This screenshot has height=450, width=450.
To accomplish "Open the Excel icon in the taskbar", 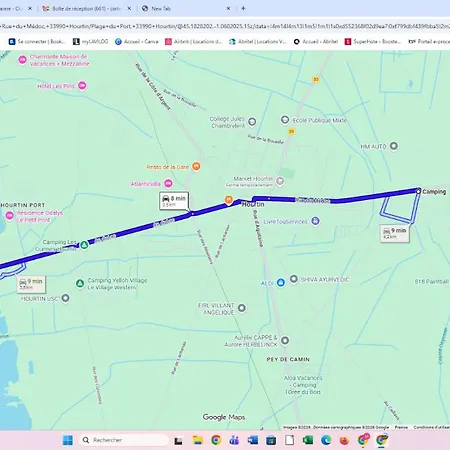I will pyautogui.click(x=307, y=440).
